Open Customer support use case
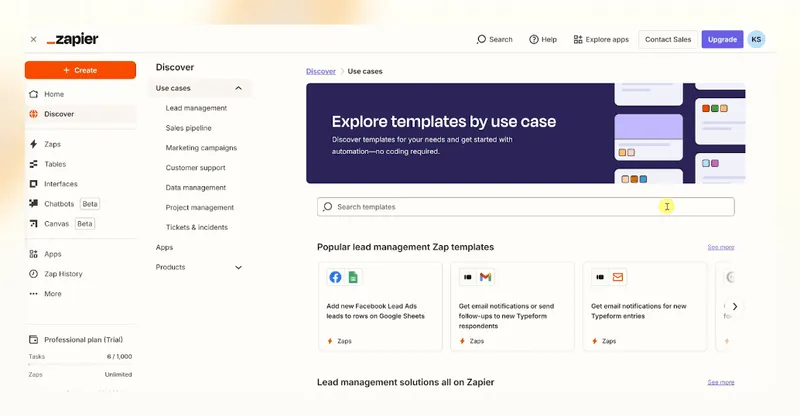The image size is (800, 416). coord(195,168)
